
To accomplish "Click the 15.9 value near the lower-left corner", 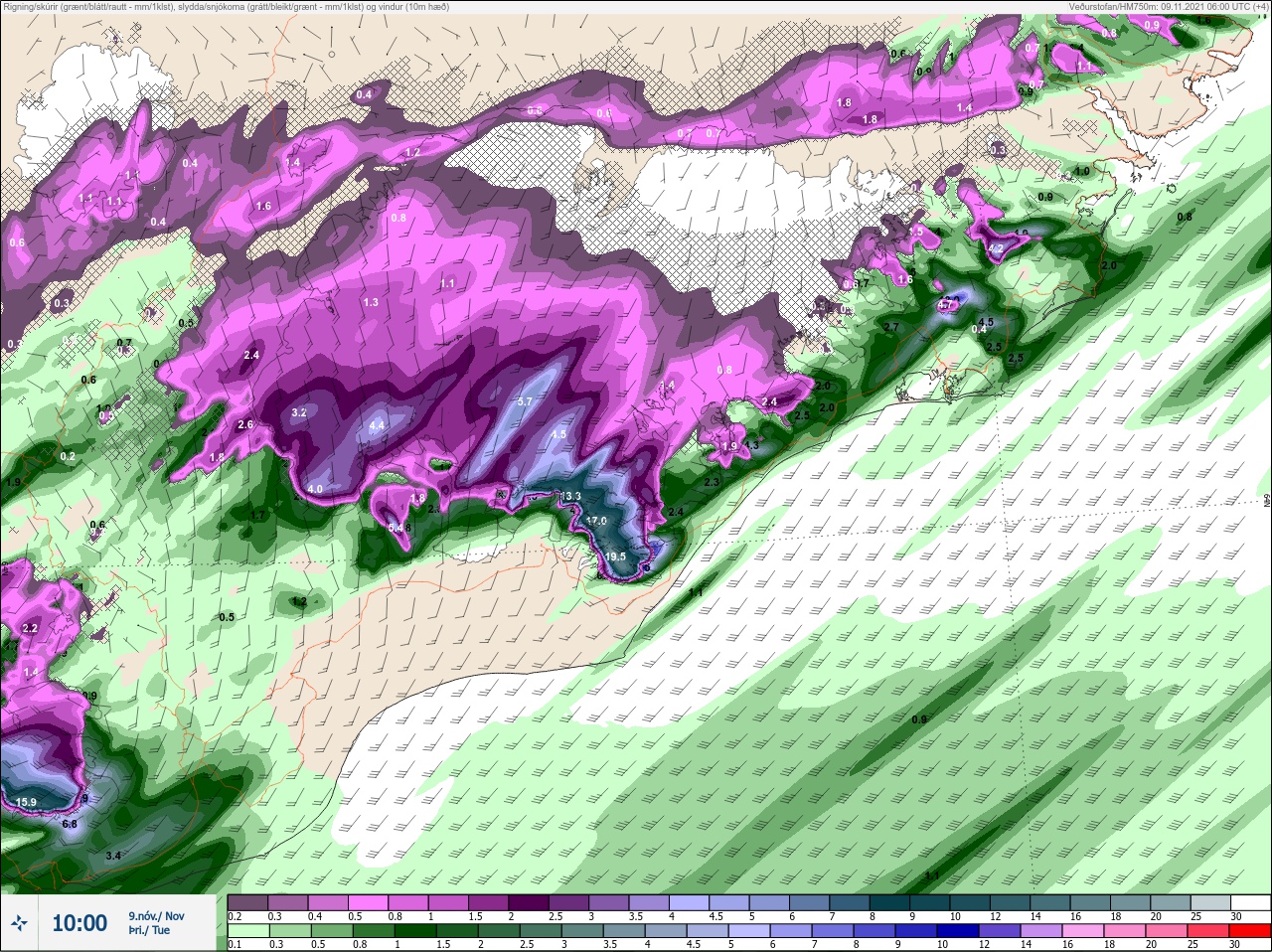I will tap(26, 802).
